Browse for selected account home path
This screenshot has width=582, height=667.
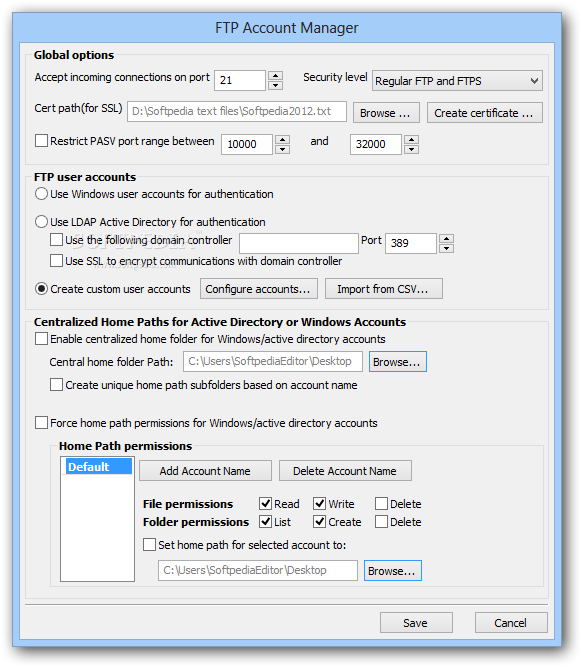(x=393, y=570)
